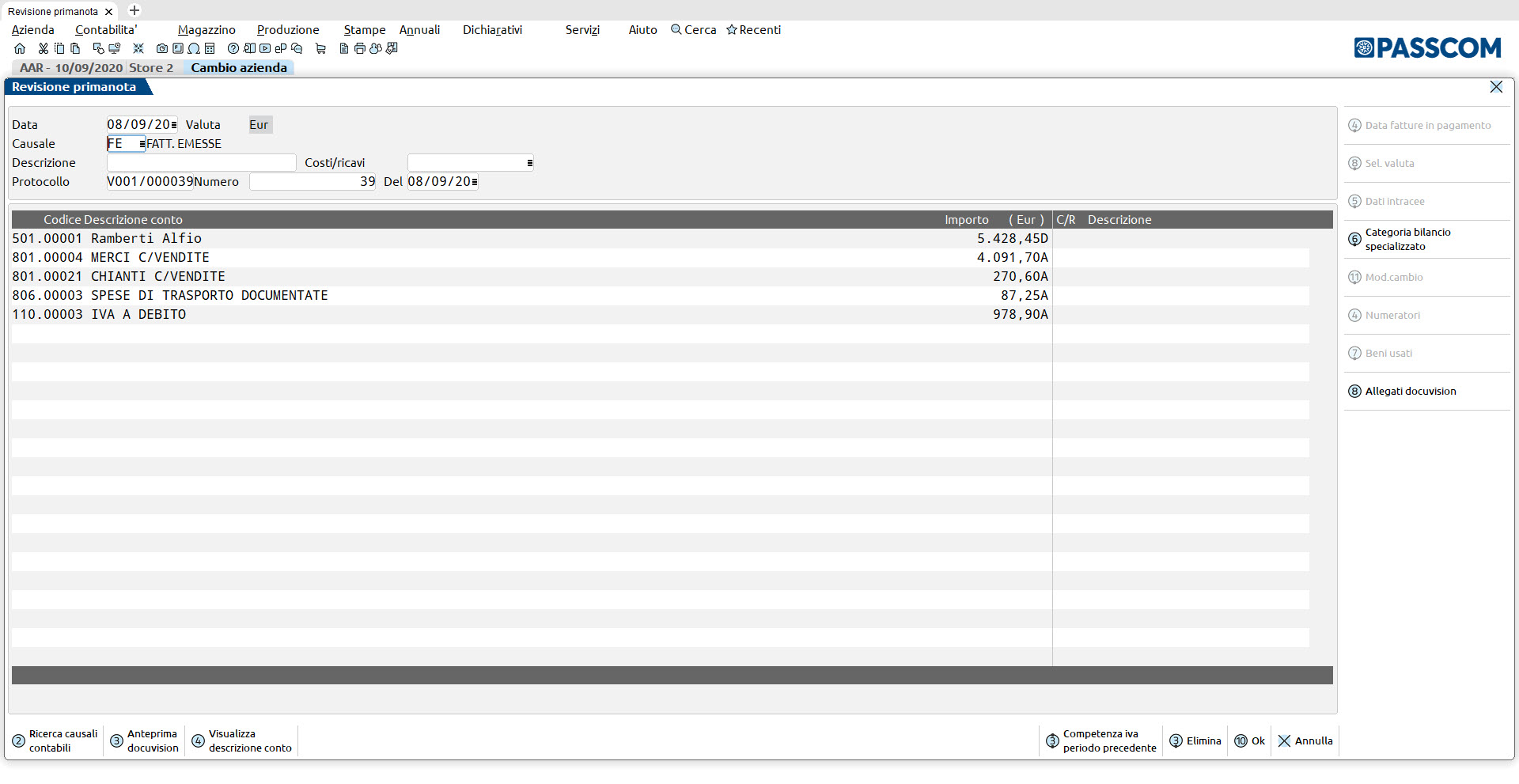The image size is (1519, 784).
Task: Click the scissors cut icon
Action: point(44,48)
